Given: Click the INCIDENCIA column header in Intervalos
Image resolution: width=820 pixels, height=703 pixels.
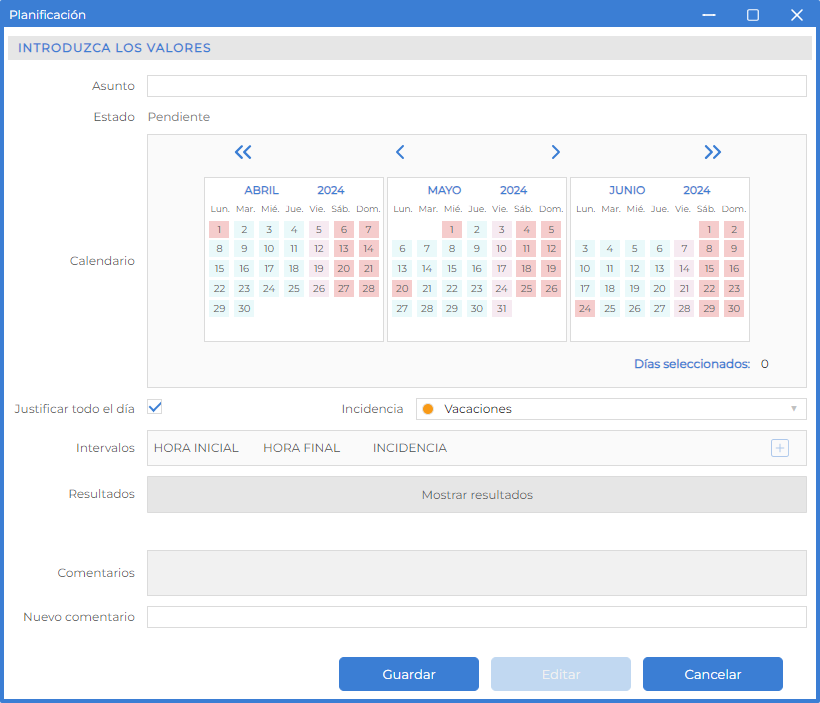Looking at the screenshot, I should 410,448.
